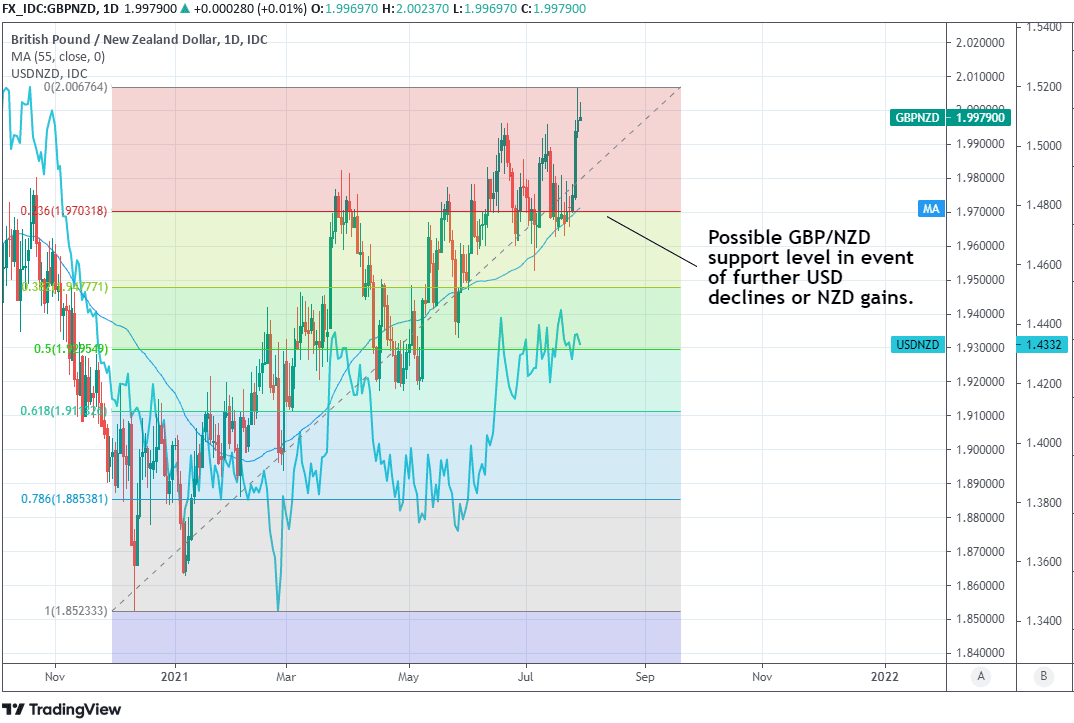Select the MA (55, close, 0) indicator legend
The image size is (1074, 723).
click(58, 56)
